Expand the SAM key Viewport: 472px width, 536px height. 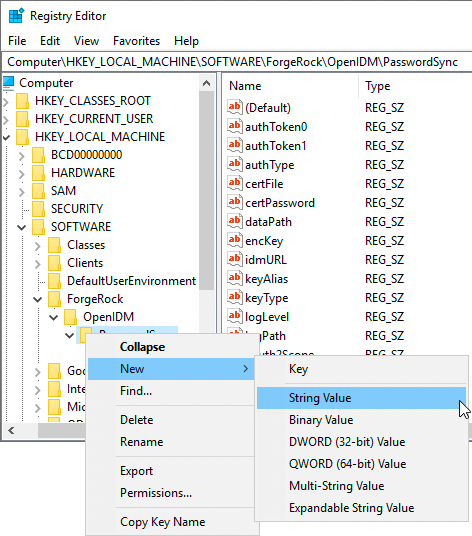click(22, 192)
